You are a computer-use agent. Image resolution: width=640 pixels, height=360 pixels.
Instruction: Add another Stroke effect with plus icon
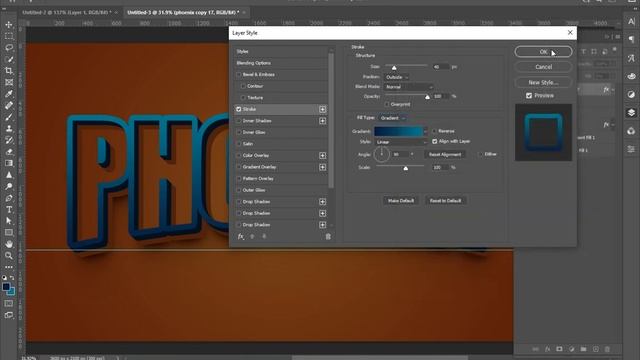[x=322, y=109]
